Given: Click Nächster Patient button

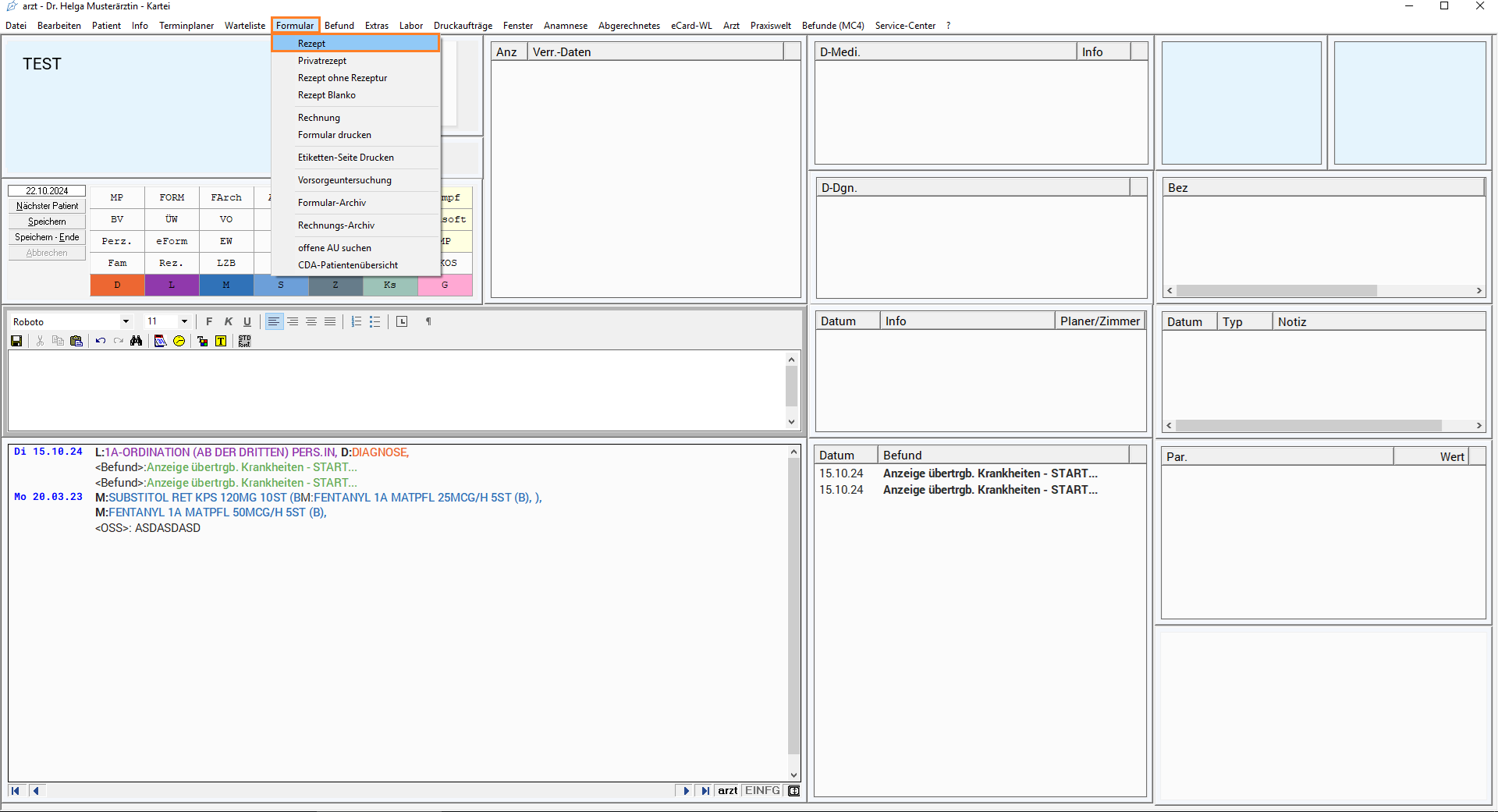Looking at the screenshot, I should pyautogui.click(x=47, y=206).
